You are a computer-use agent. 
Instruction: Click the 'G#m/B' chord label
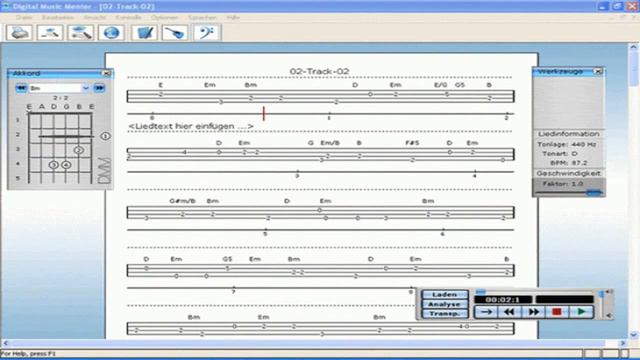coord(182,201)
